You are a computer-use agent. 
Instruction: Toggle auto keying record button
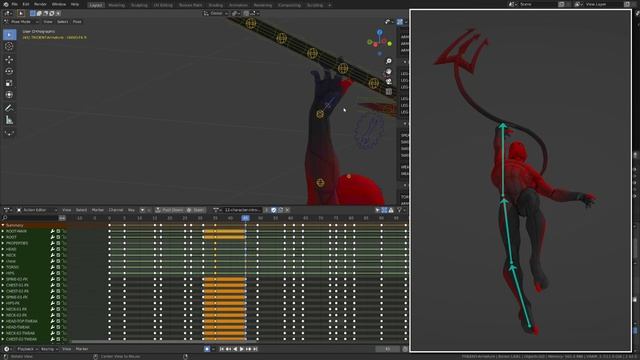tap(207, 349)
